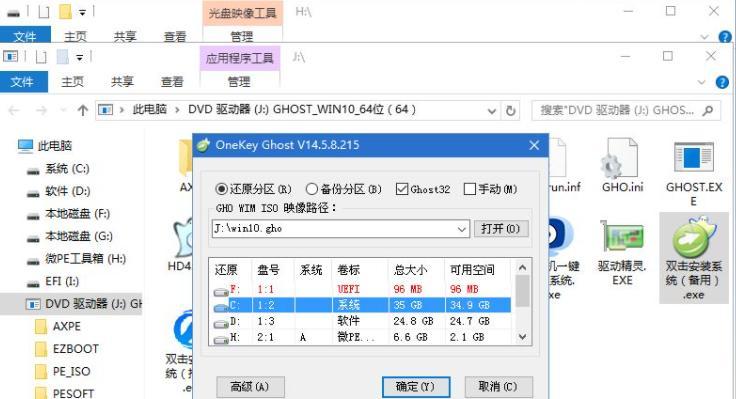Click the 打开(O) button
The width and height of the screenshot is (736, 399).
[500, 229]
